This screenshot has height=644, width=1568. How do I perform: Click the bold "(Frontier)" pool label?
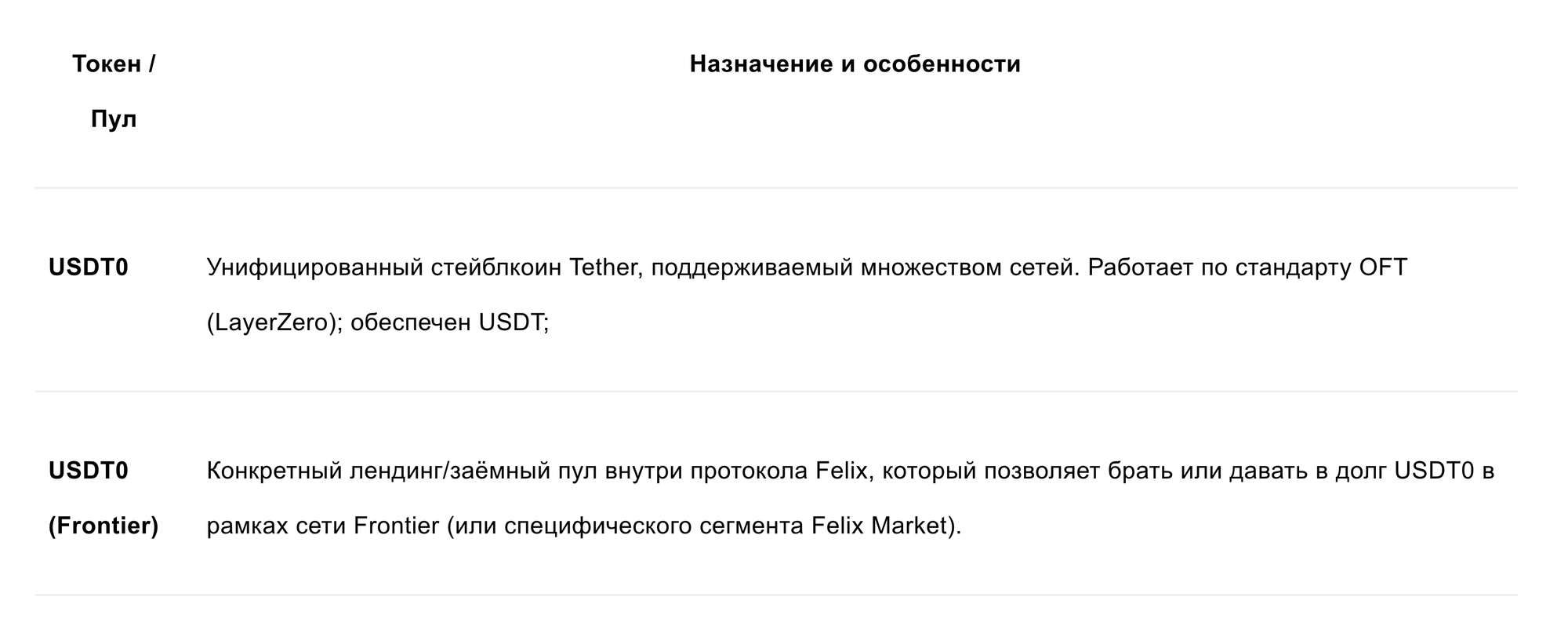[103, 526]
